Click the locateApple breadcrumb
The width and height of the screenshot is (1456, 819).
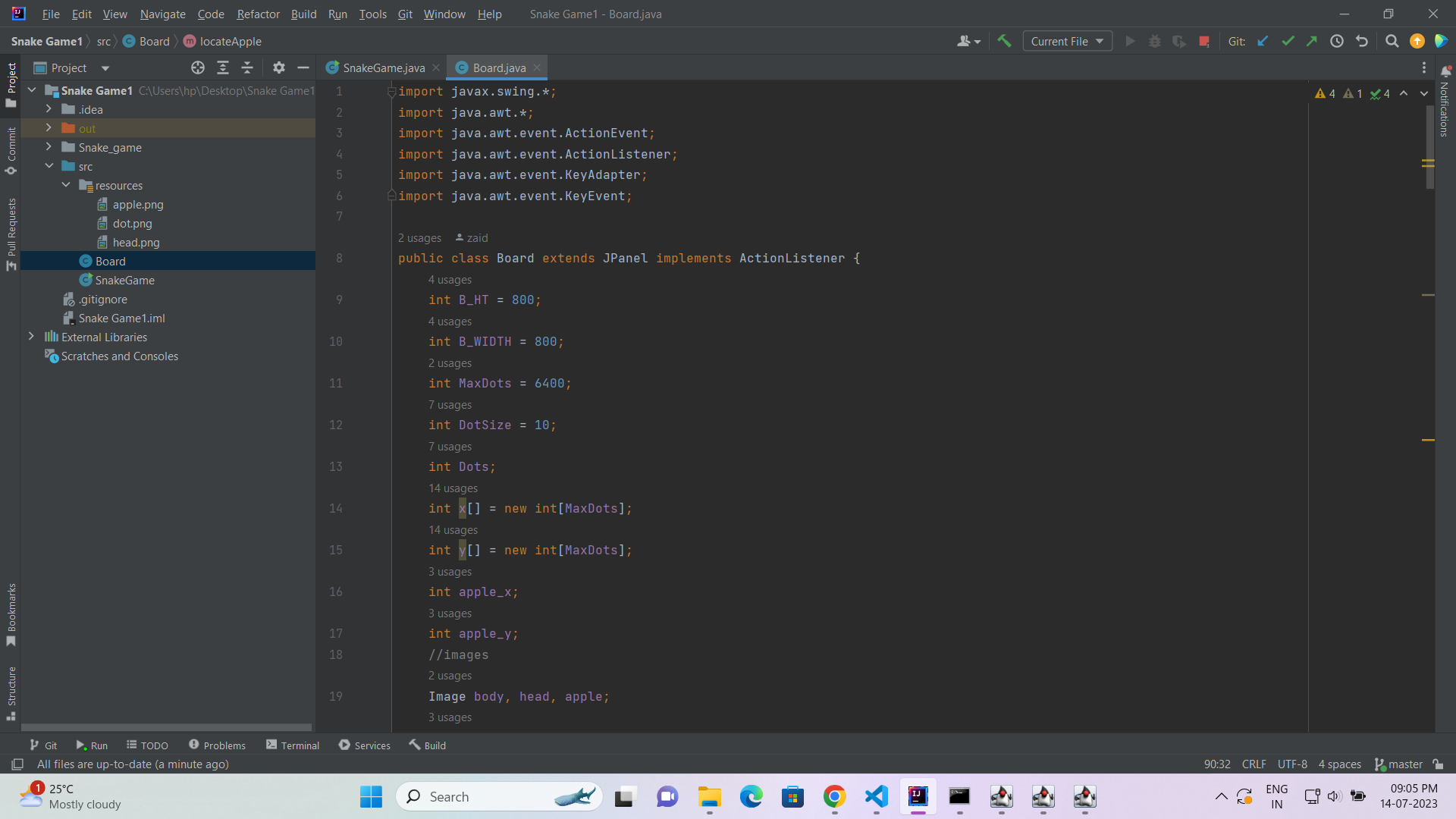[230, 41]
